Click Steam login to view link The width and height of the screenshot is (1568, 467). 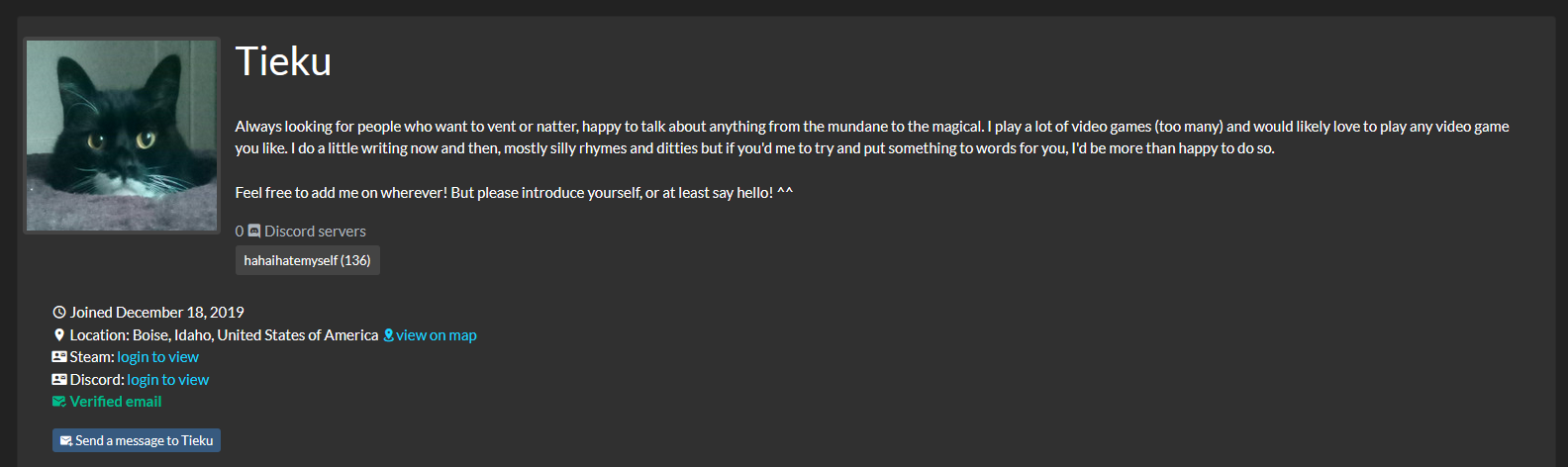tap(158, 356)
